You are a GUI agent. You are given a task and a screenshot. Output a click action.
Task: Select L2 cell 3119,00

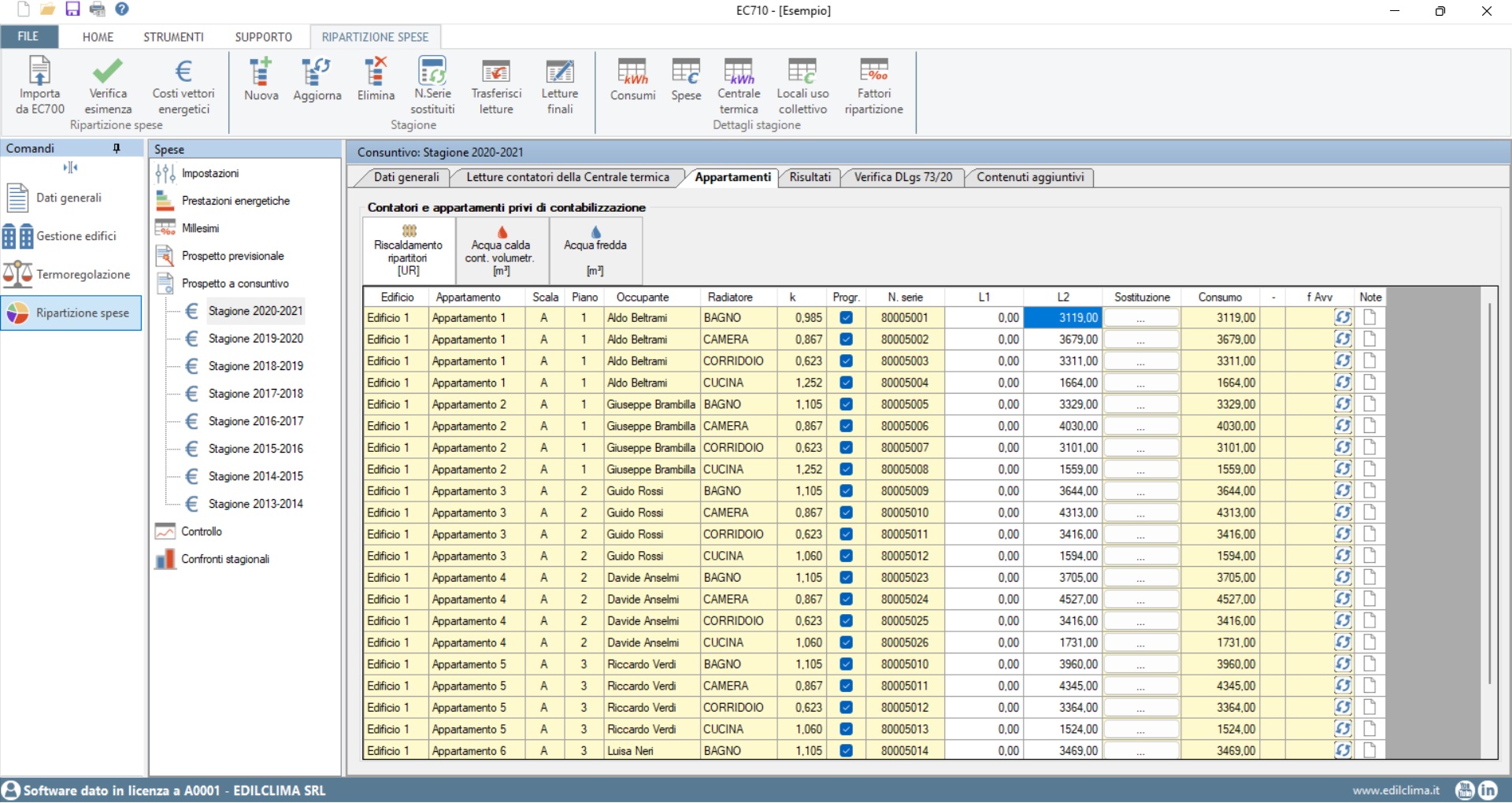pyautogui.click(x=1062, y=317)
